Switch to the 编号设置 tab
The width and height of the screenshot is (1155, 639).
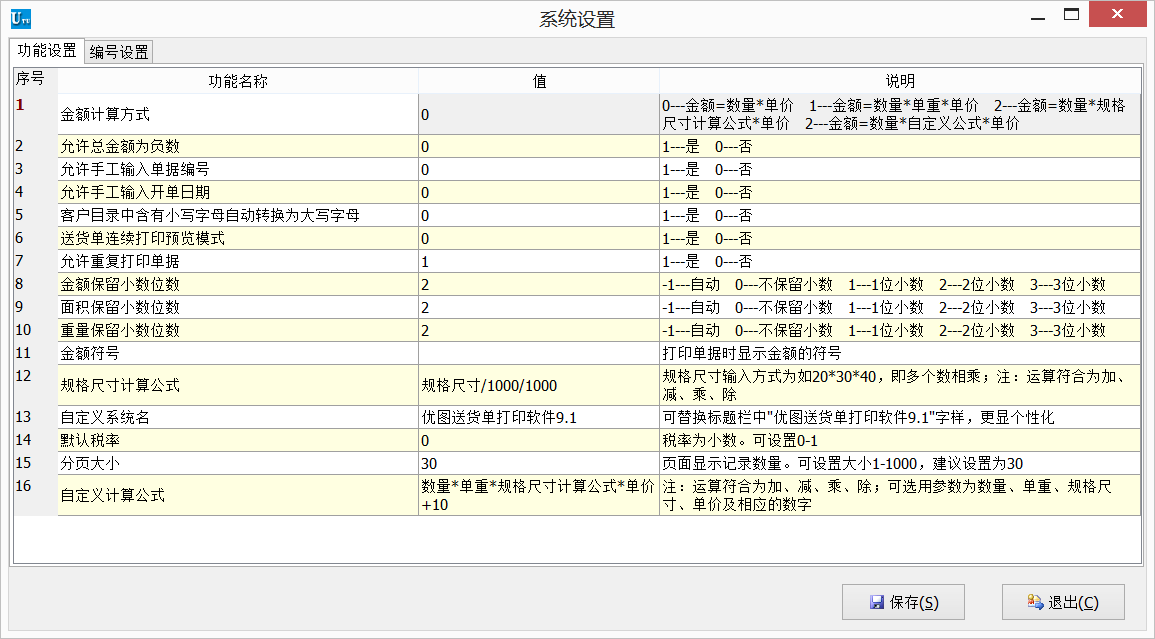119,52
